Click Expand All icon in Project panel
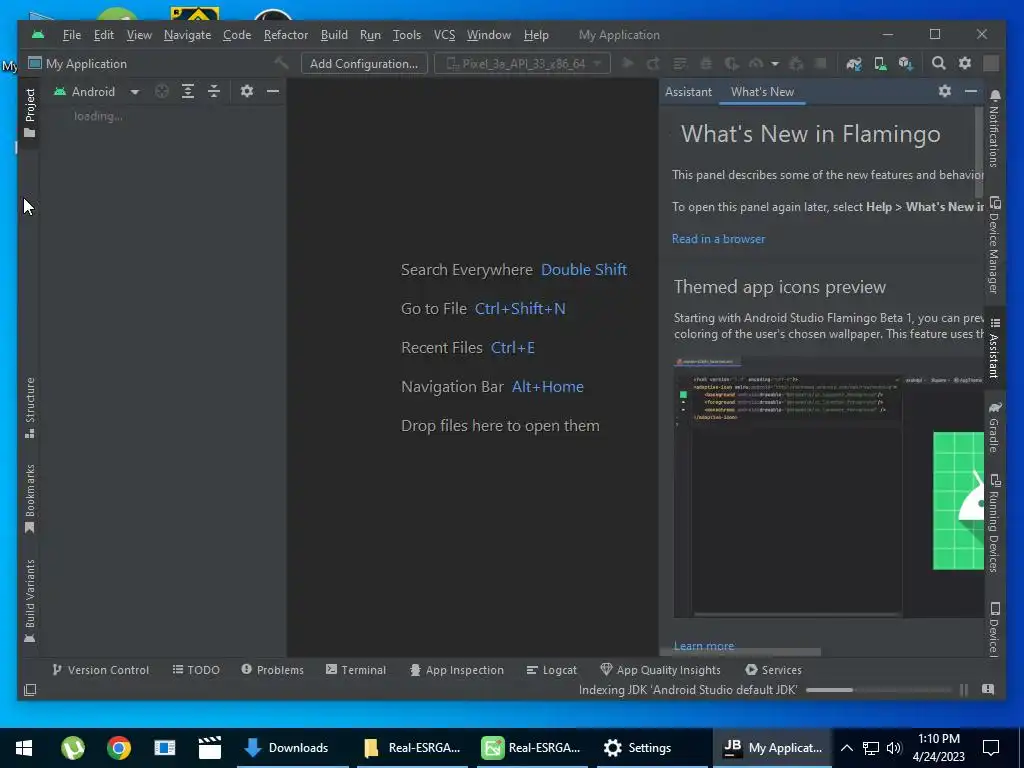The height and width of the screenshot is (768, 1024). click(x=188, y=91)
